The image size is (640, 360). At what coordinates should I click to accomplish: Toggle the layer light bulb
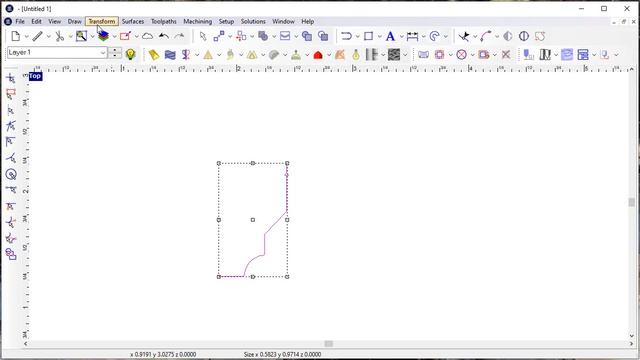coord(130,54)
